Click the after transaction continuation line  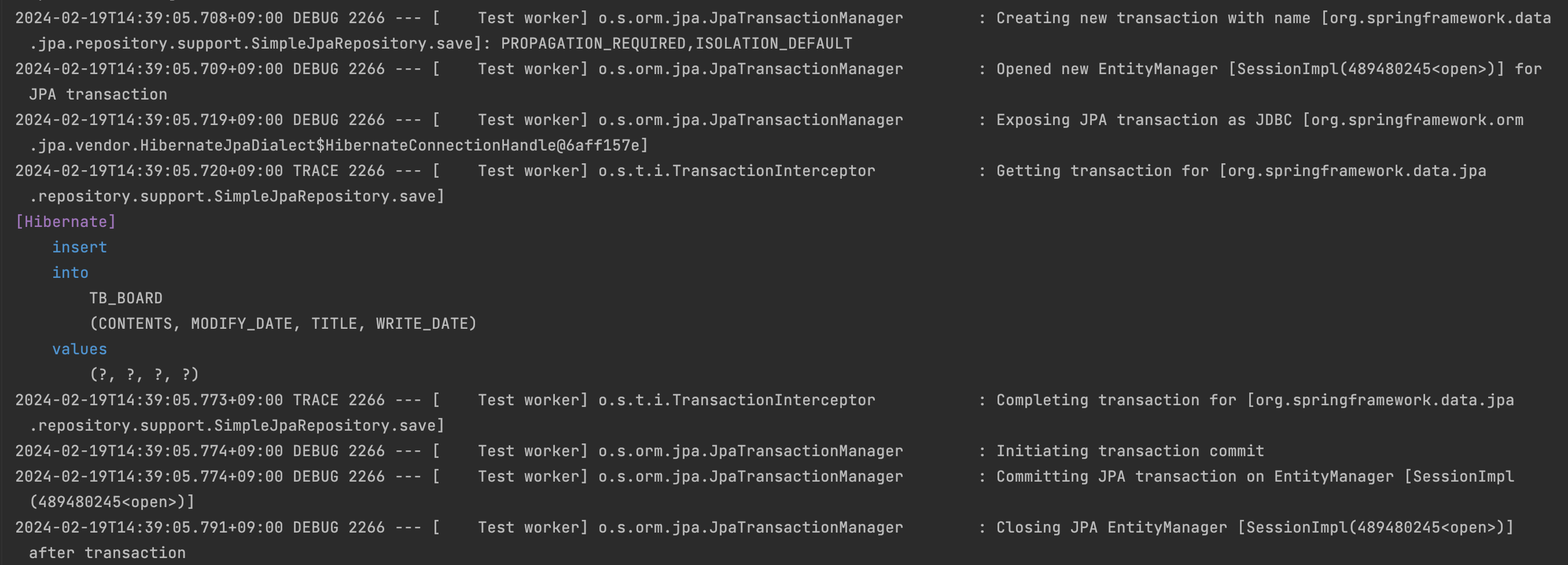107,553
